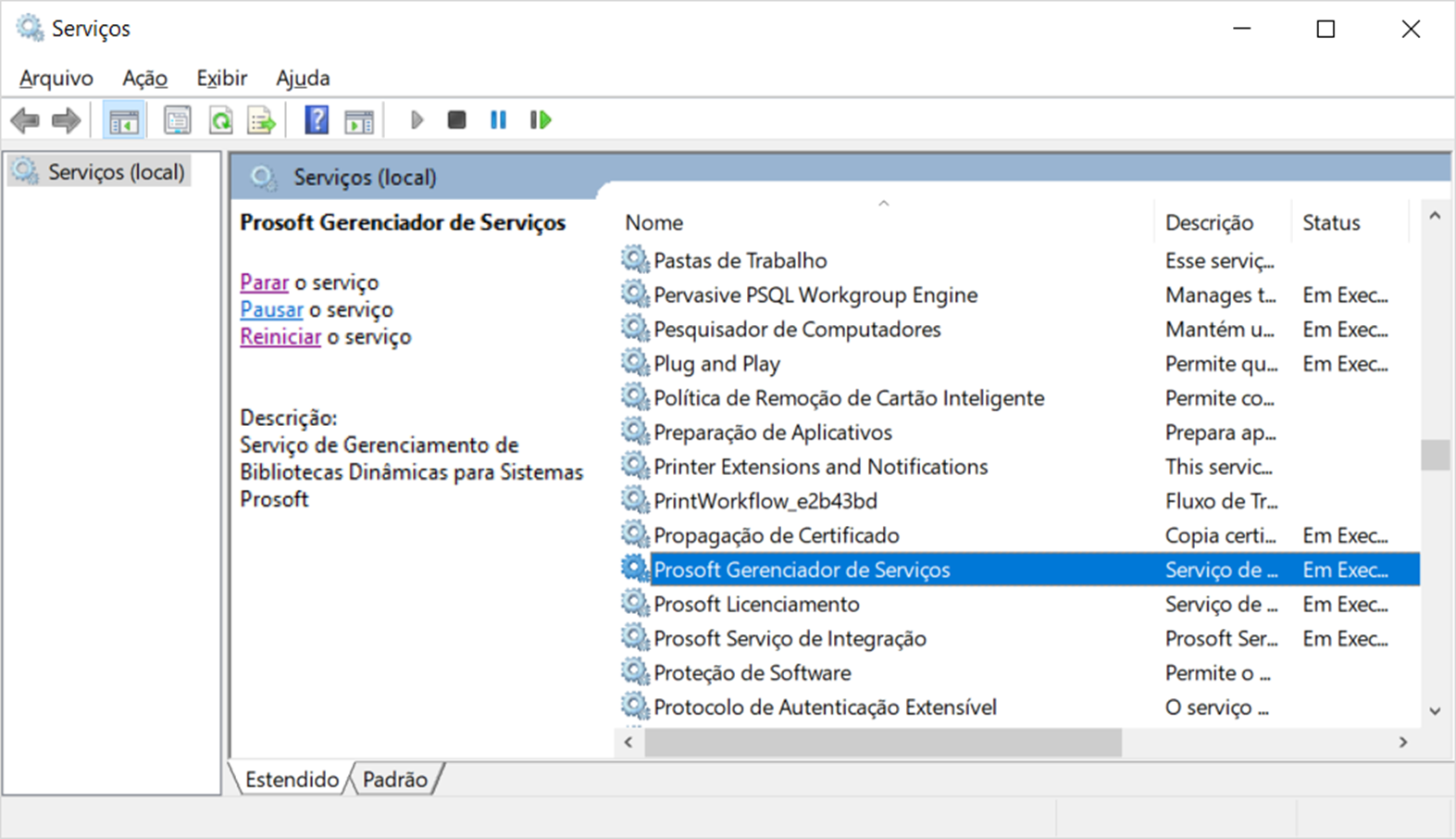Select Política de Remoção de Cartão Inteligente
Viewport: 1456px width, 839px height.
(849, 397)
